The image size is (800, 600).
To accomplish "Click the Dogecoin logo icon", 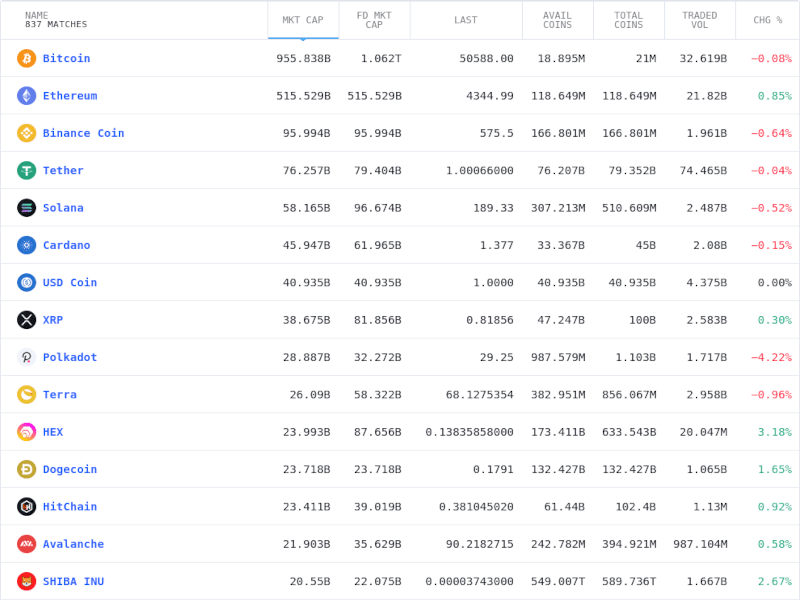I will click(25, 469).
